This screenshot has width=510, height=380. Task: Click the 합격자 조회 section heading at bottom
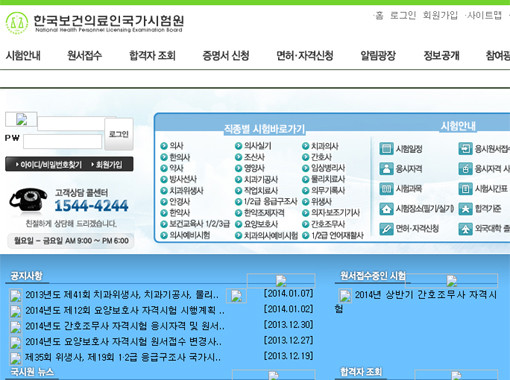click(361, 372)
